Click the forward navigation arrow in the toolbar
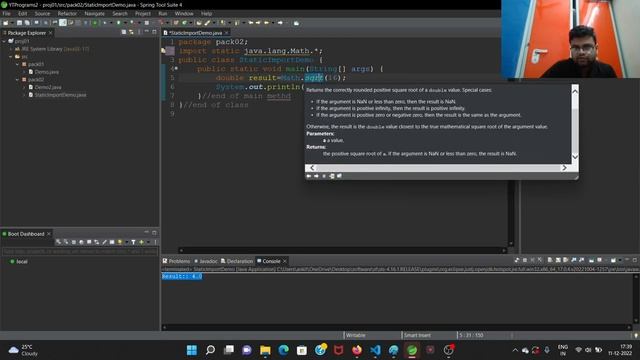The image size is (640, 360). tap(280, 23)
